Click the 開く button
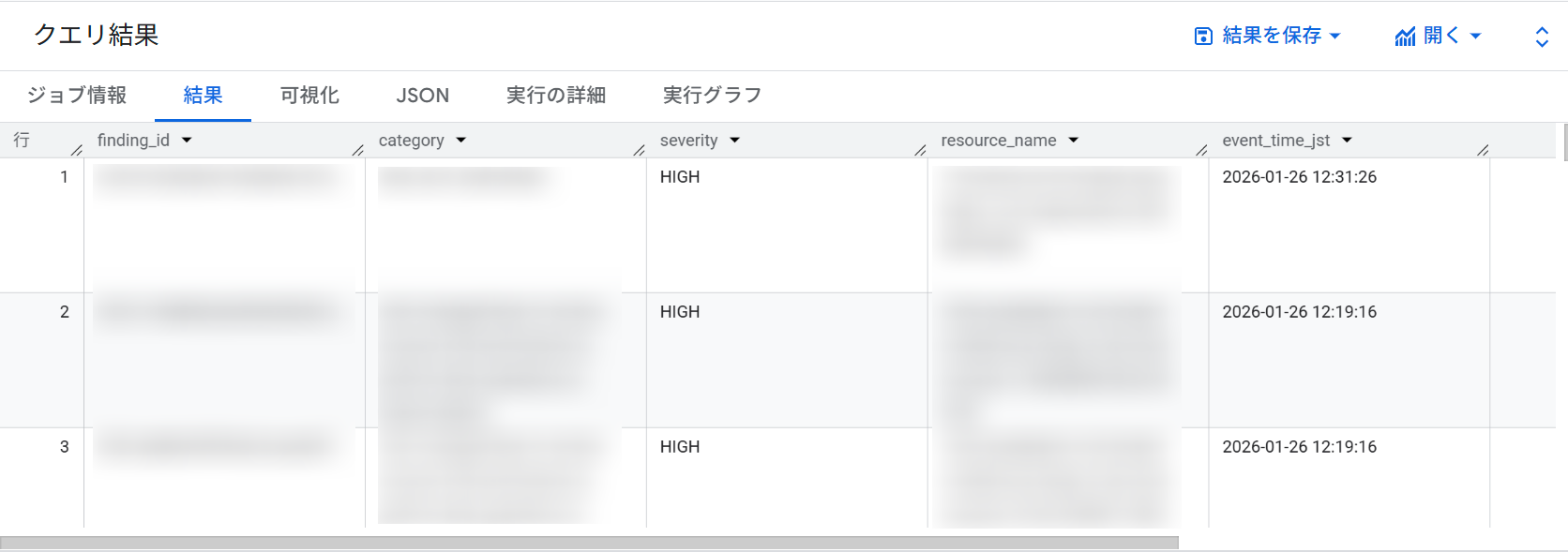 coord(1441,36)
